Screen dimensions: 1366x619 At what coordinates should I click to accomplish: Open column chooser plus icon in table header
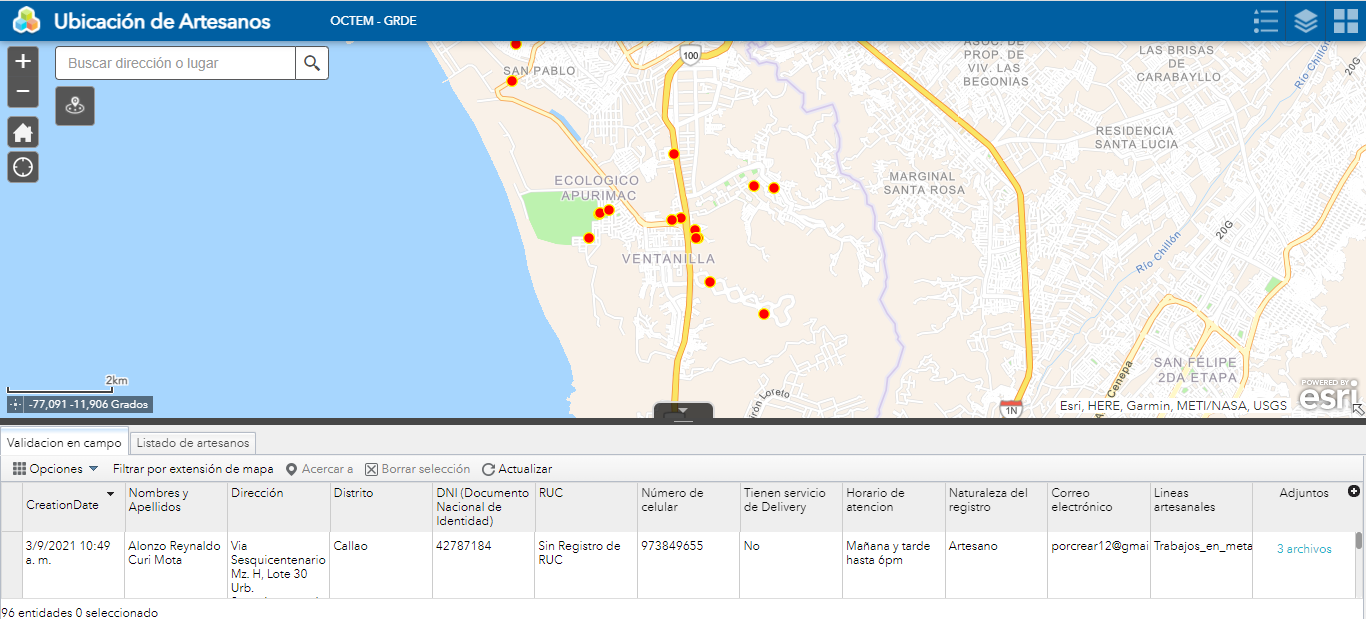click(x=1354, y=491)
